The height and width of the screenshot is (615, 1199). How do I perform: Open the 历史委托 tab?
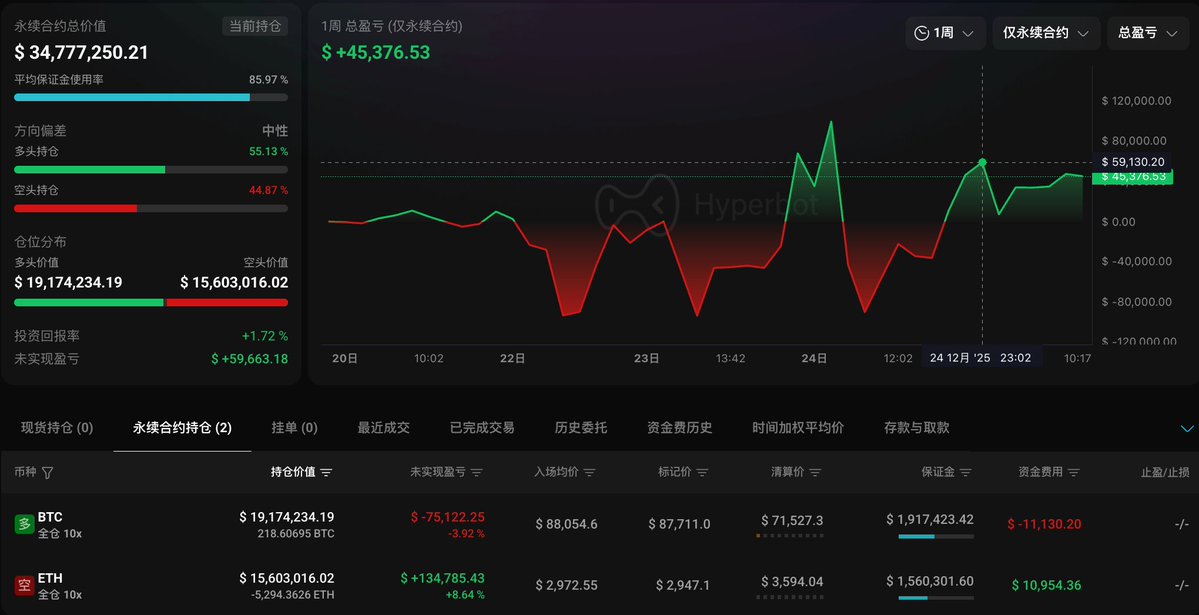pyautogui.click(x=580, y=428)
